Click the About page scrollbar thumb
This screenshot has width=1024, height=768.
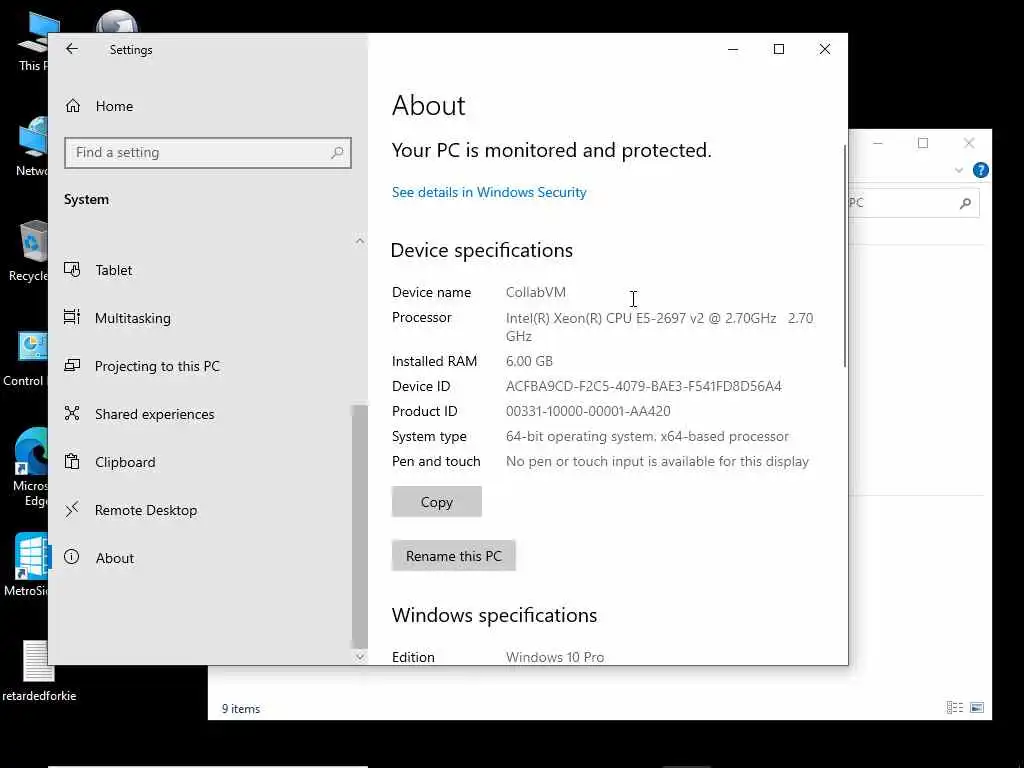coord(845,256)
